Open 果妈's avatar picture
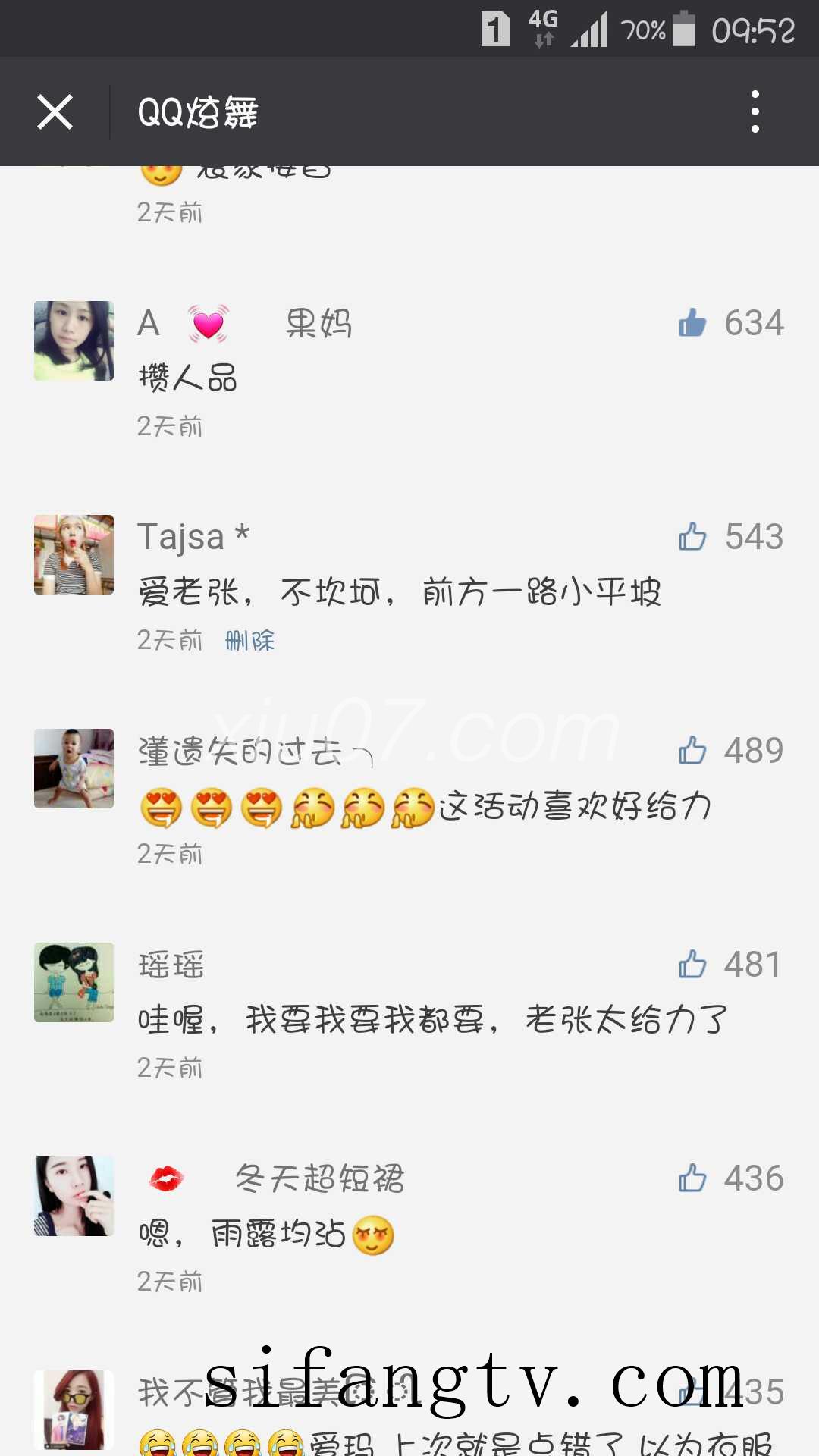The width and height of the screenshot is (819, 1456). 74,340
